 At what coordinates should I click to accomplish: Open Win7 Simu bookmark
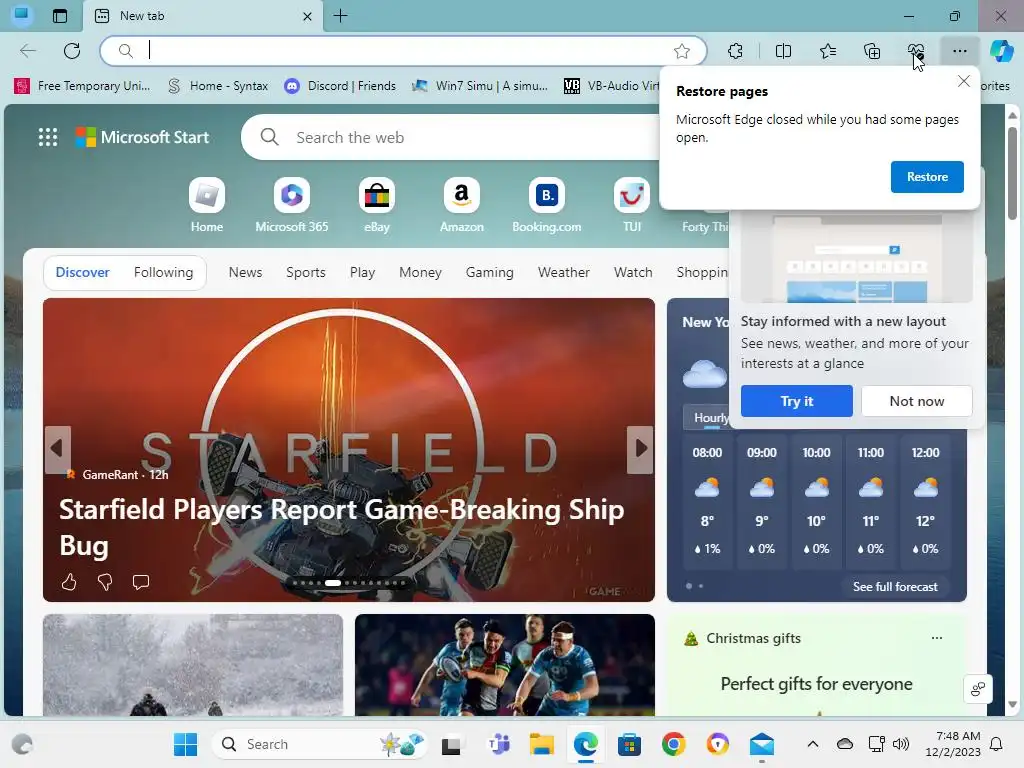pos(480,86)
